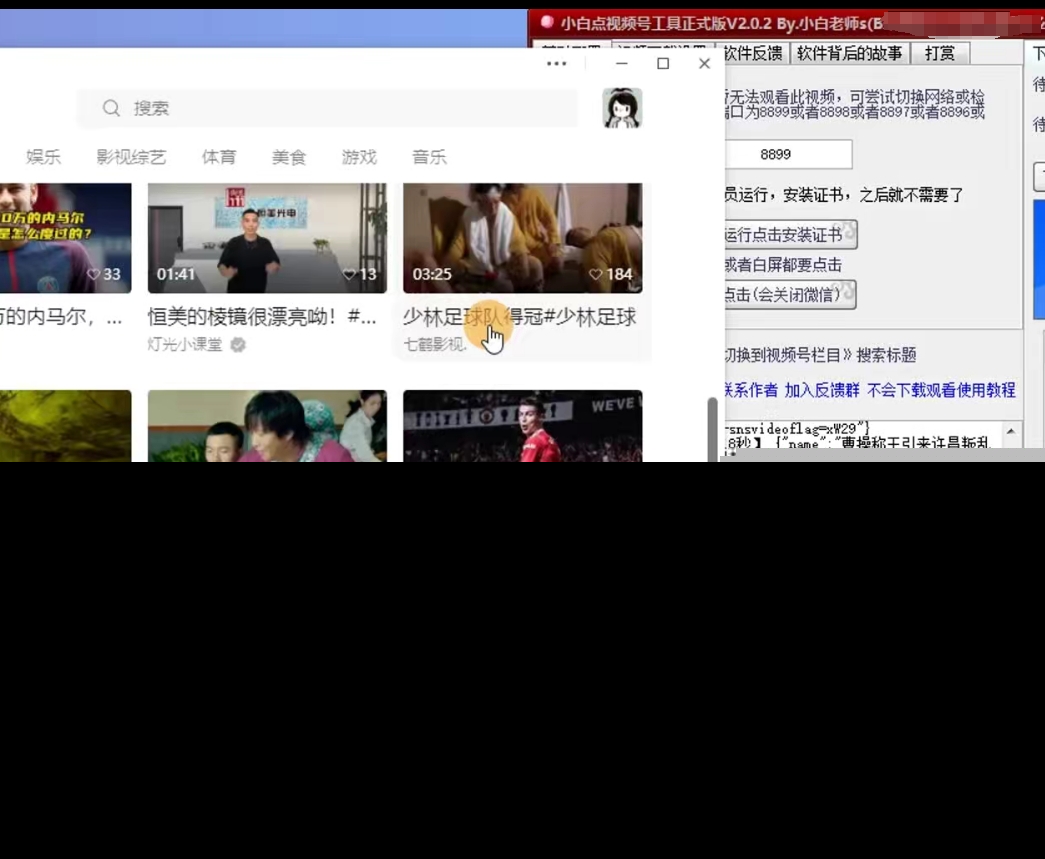Open the user avatar profile picture
Image resolution: width=1045 pixels, height=859 pixels.
(x=622, y=108)
